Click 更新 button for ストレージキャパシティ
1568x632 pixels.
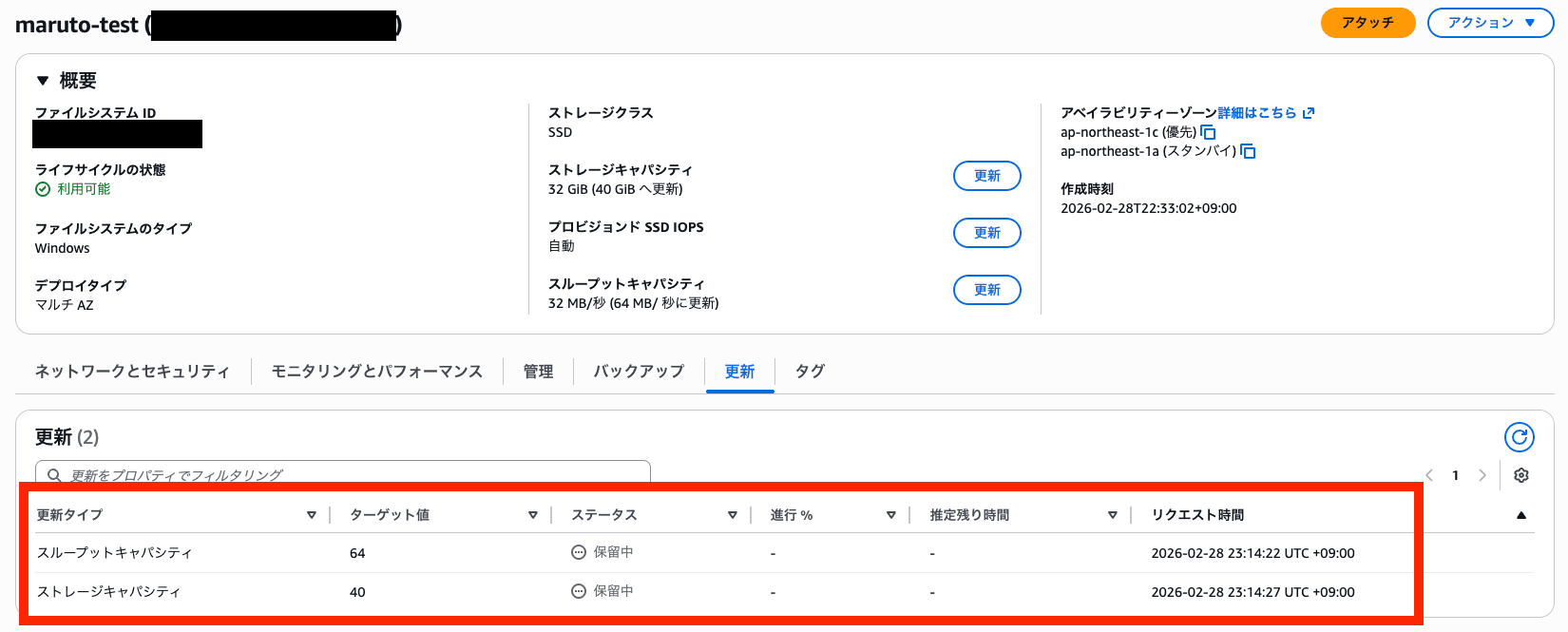(986, 176)
